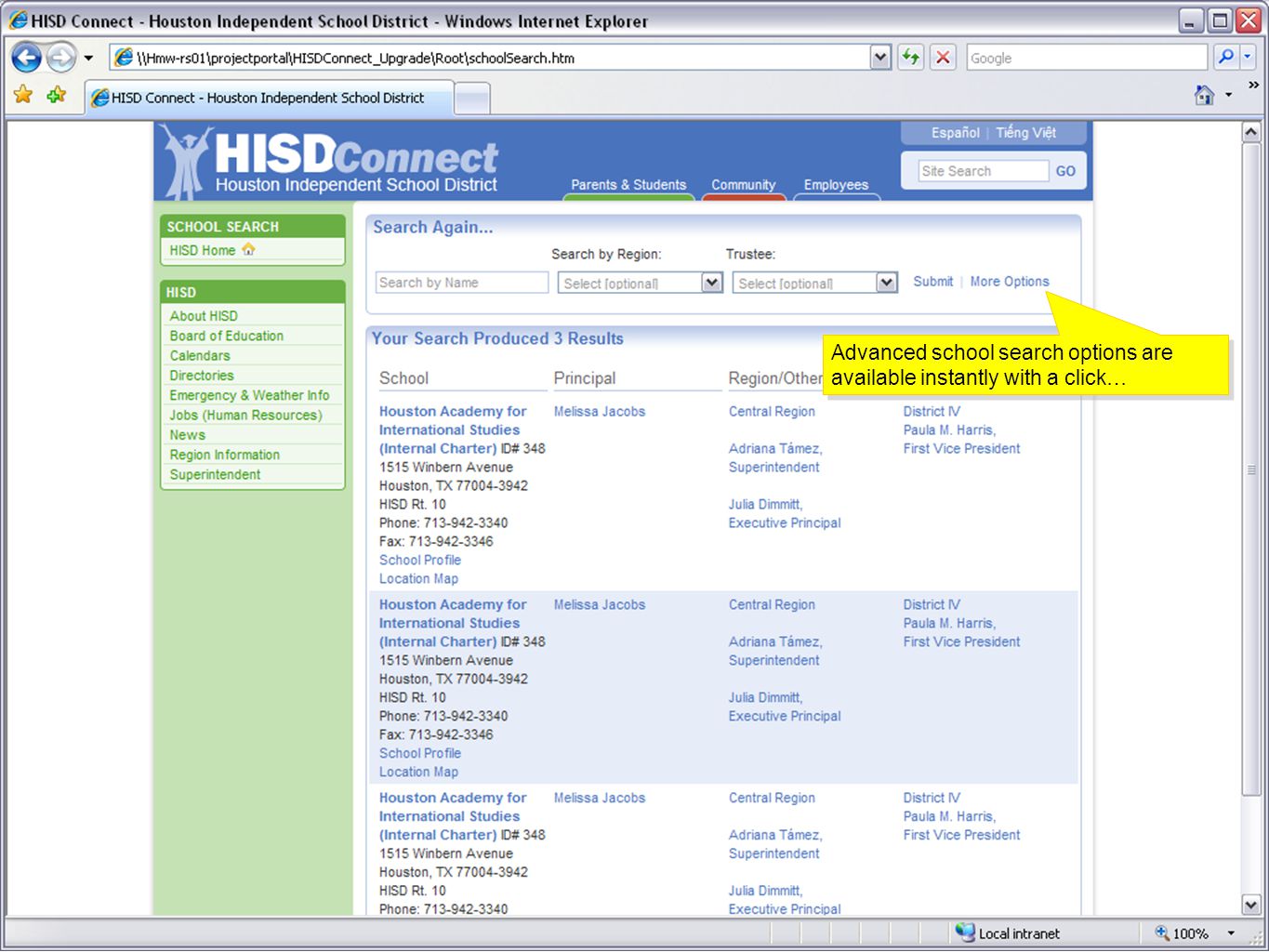Open the address bar history dropdown

(x=880, y=58)
